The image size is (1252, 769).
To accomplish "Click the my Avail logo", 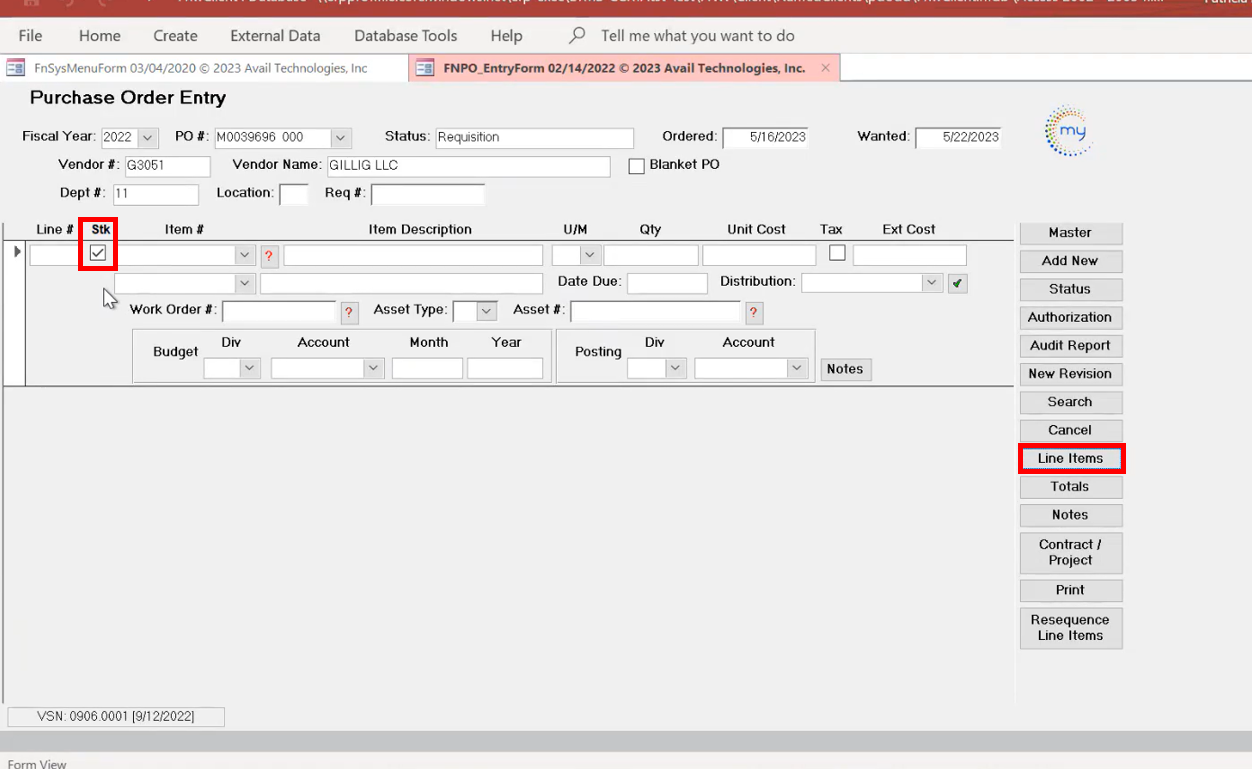I will pos(1068,131).
